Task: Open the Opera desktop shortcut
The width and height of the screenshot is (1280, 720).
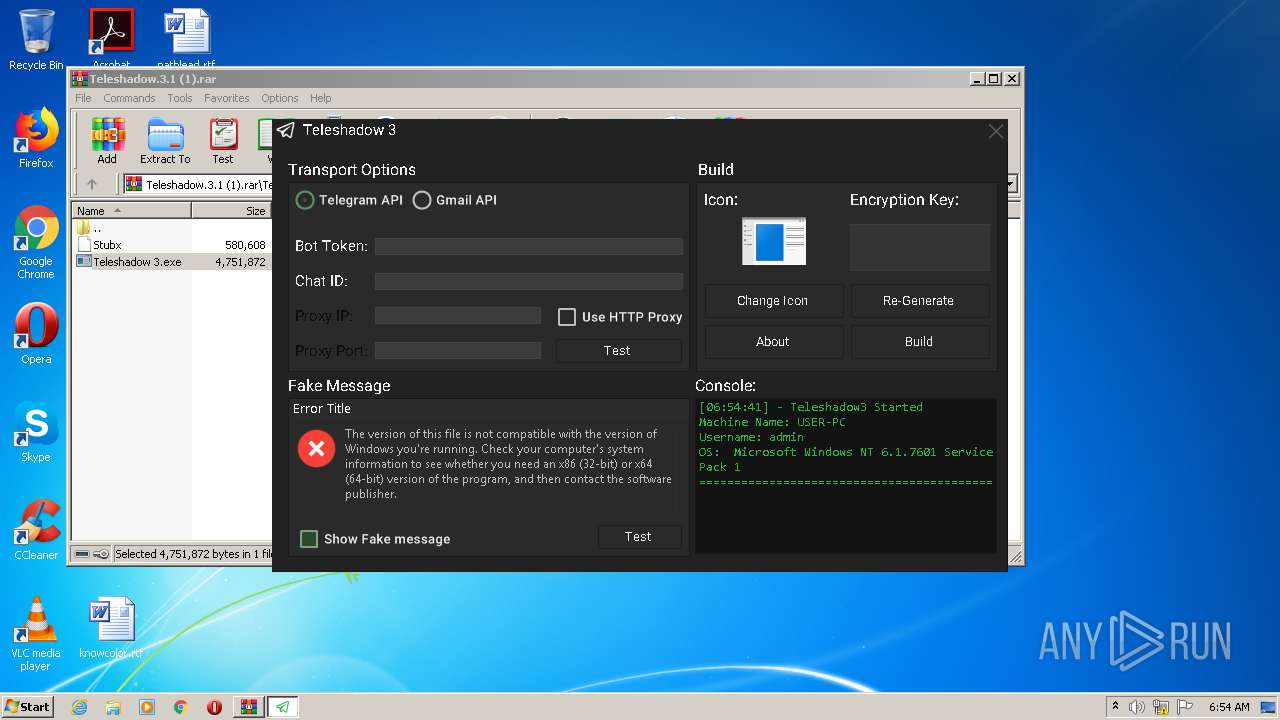Action: coord(36,334)
